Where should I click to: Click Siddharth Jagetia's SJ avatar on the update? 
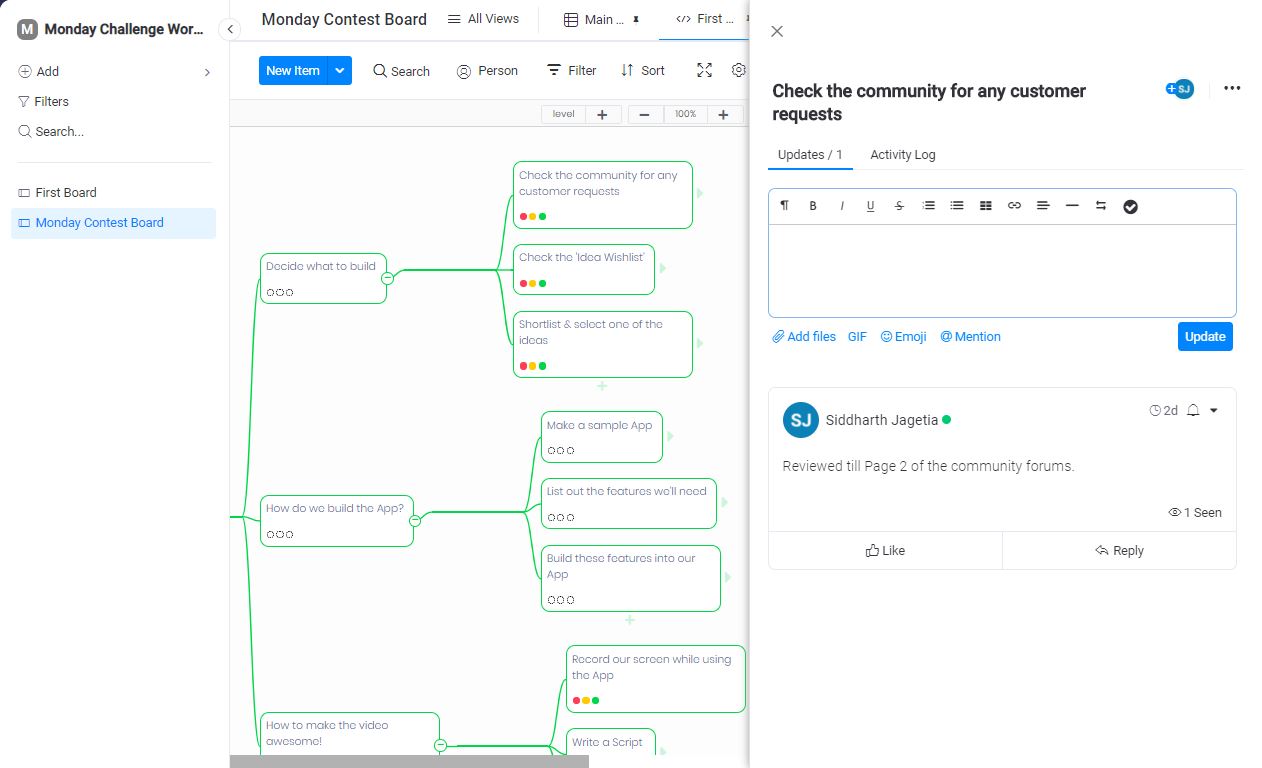coord(801,420)
